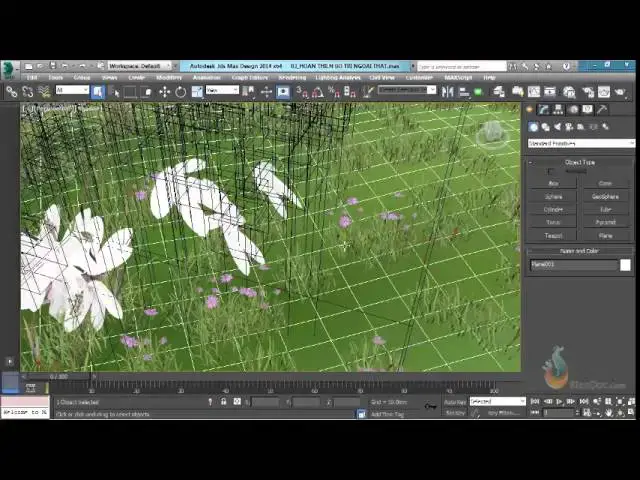
Task: Select Lights category in Create panel
Action: [557, 127]
